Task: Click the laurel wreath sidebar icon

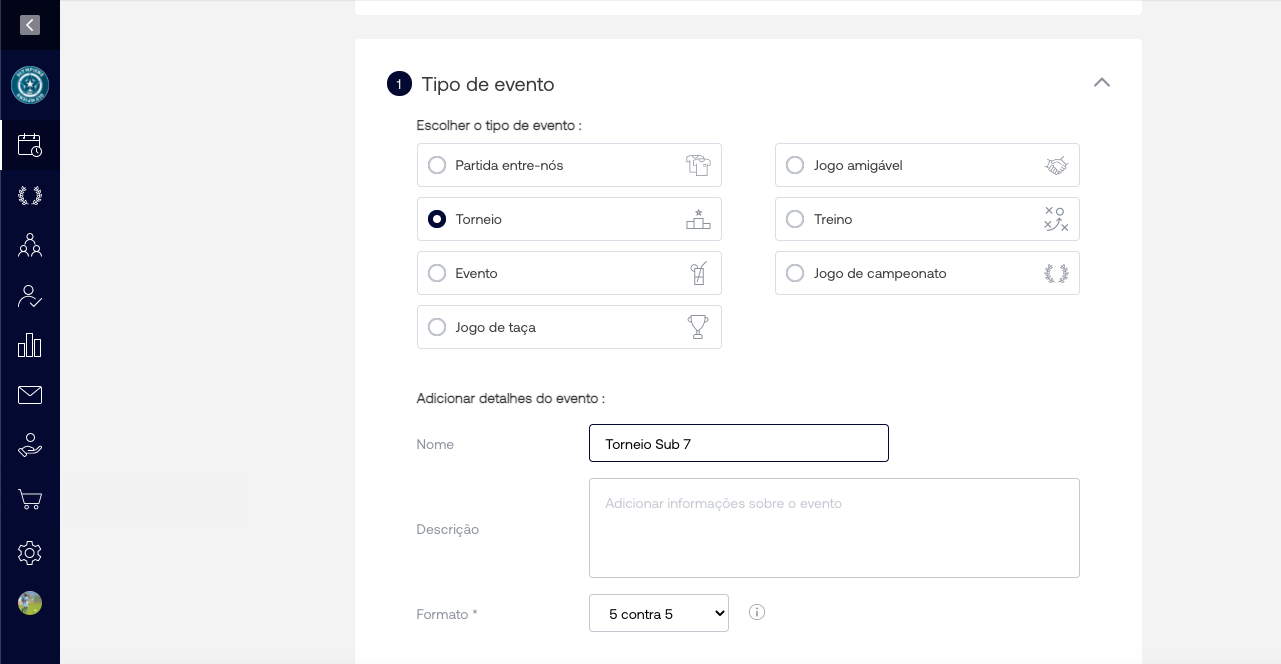Action: [30, 196]
